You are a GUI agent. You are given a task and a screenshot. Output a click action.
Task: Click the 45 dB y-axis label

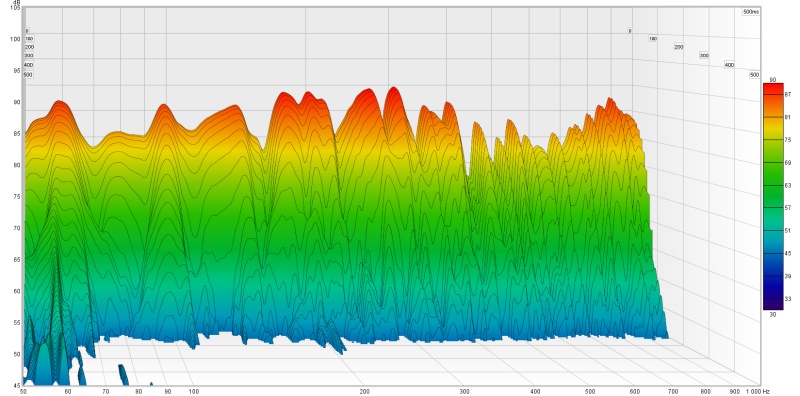[16, 385]
